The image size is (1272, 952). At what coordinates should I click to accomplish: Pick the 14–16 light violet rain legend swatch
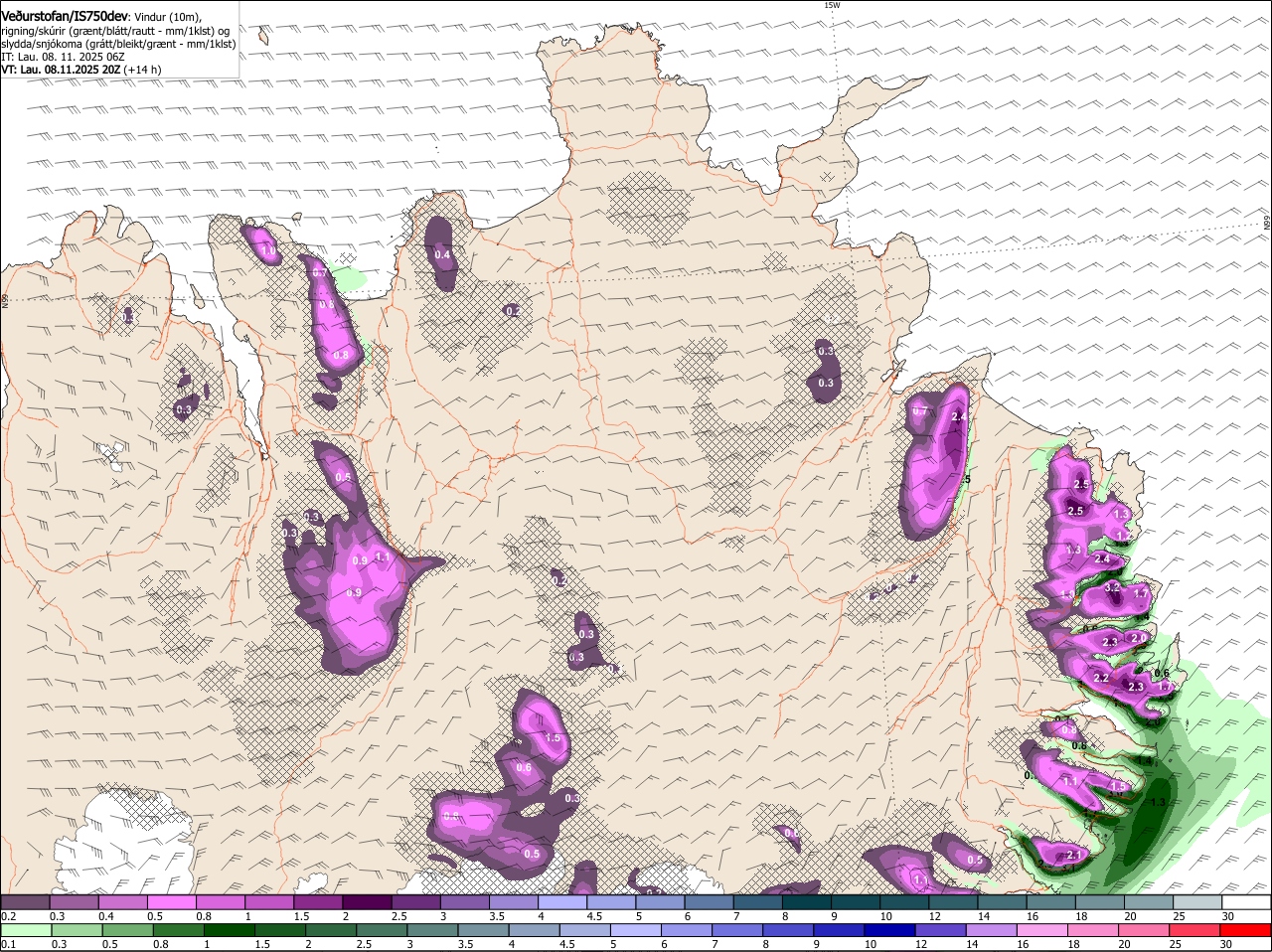click(992, 930)
